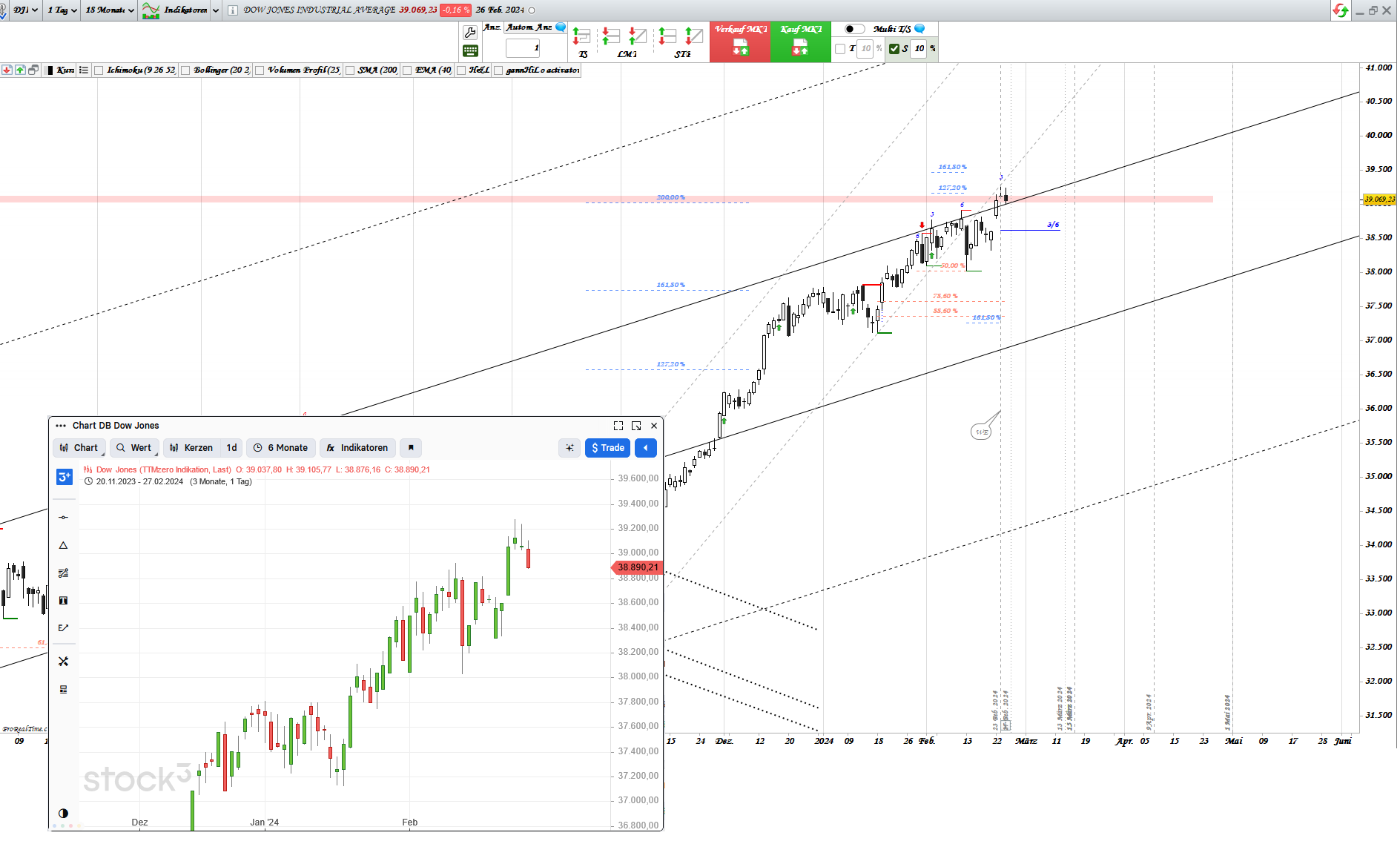Screen dimensions: 1400x844
Task: Enable the HeLL indicator checkbox
Action: (461, 70)
